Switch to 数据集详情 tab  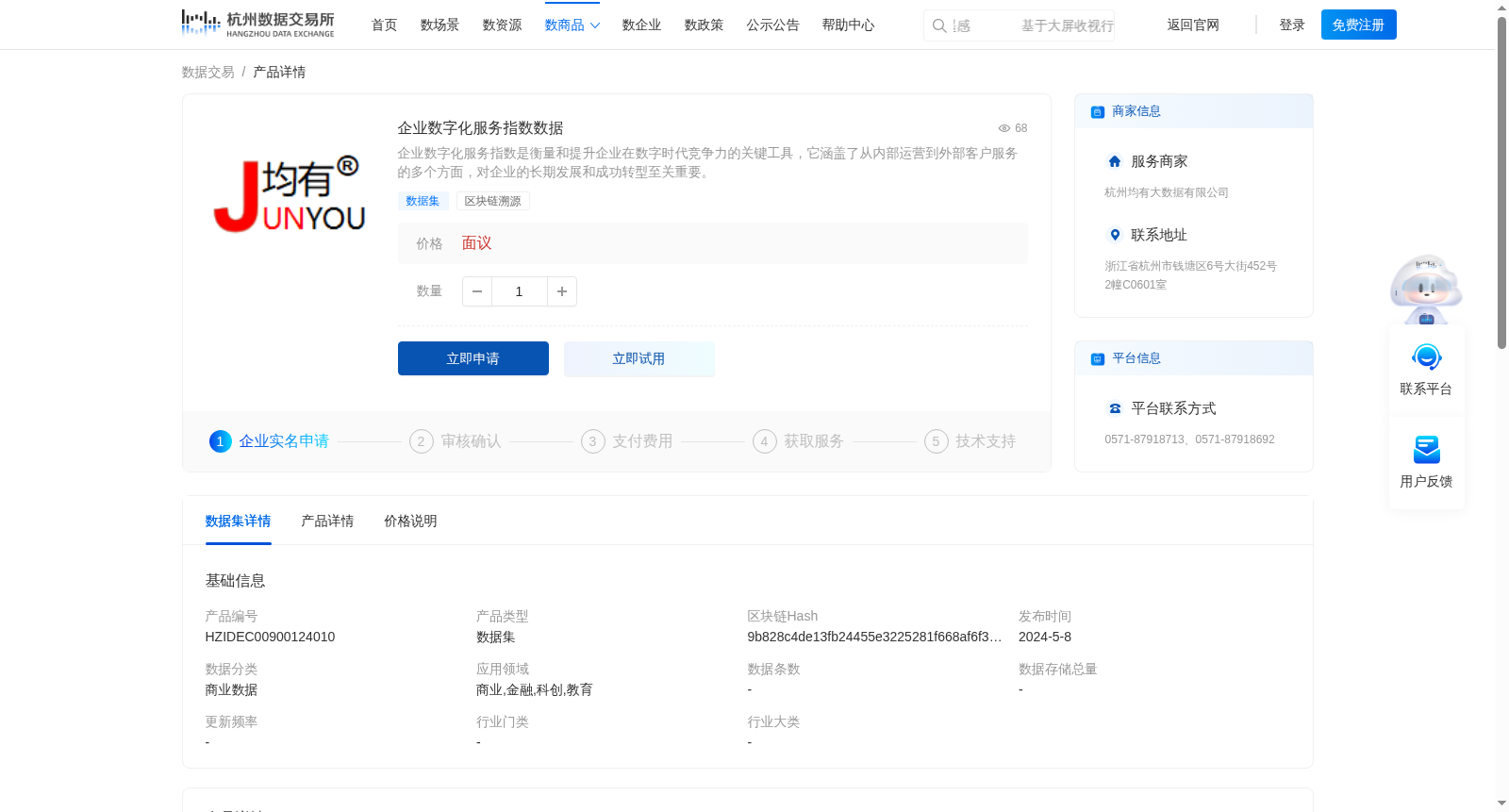(239, 521)
